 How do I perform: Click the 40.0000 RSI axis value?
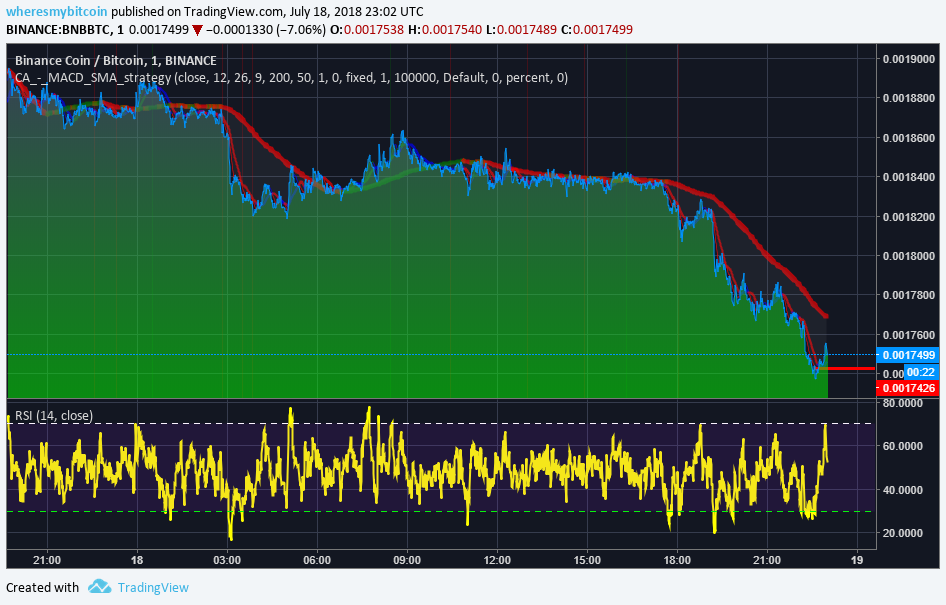tap(903, 490)
